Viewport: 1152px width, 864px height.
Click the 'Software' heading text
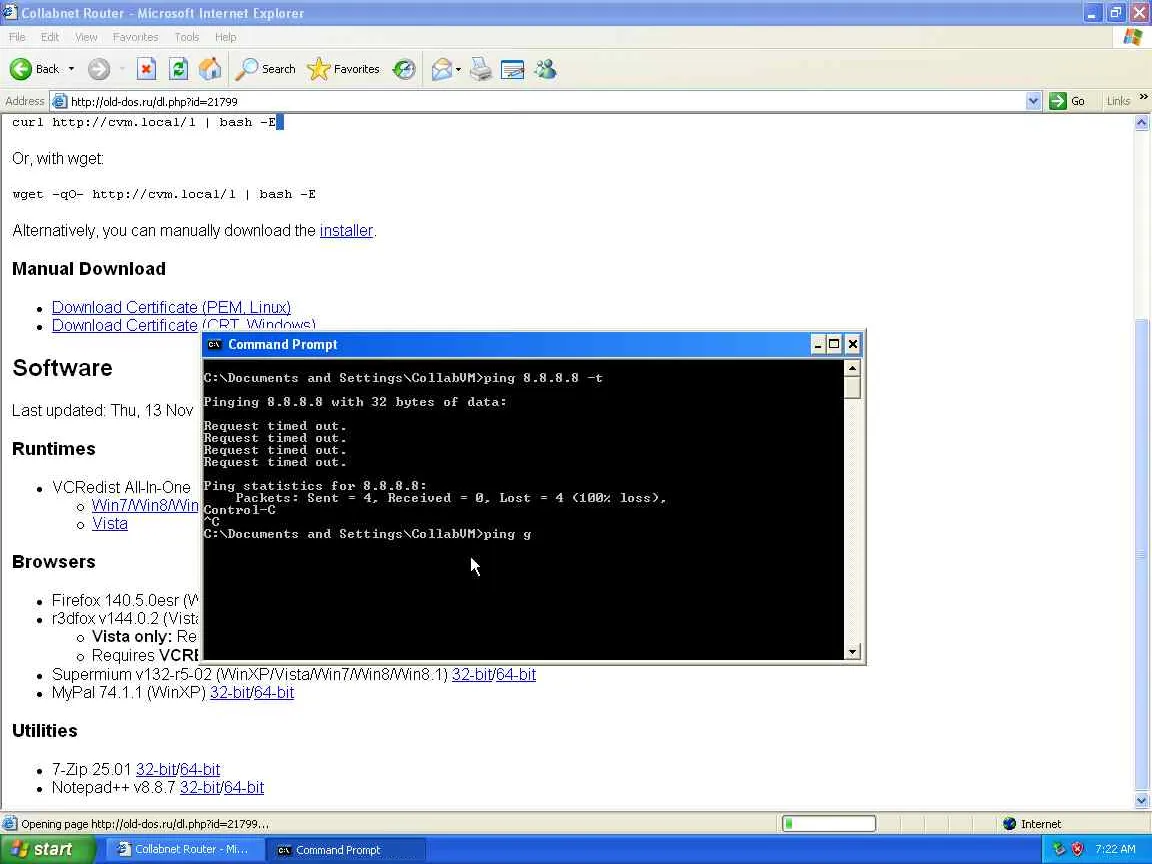(x=62, y=367)
